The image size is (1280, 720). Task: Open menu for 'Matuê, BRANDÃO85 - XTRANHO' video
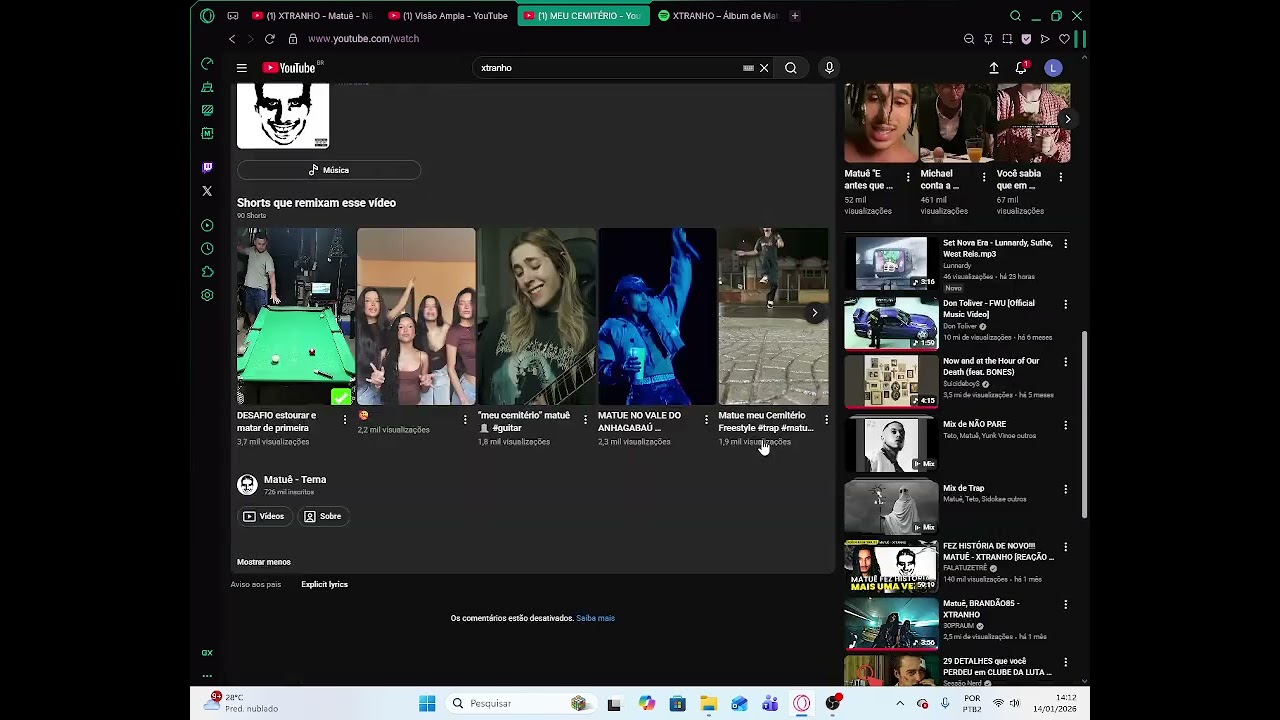coord(1065,605)
